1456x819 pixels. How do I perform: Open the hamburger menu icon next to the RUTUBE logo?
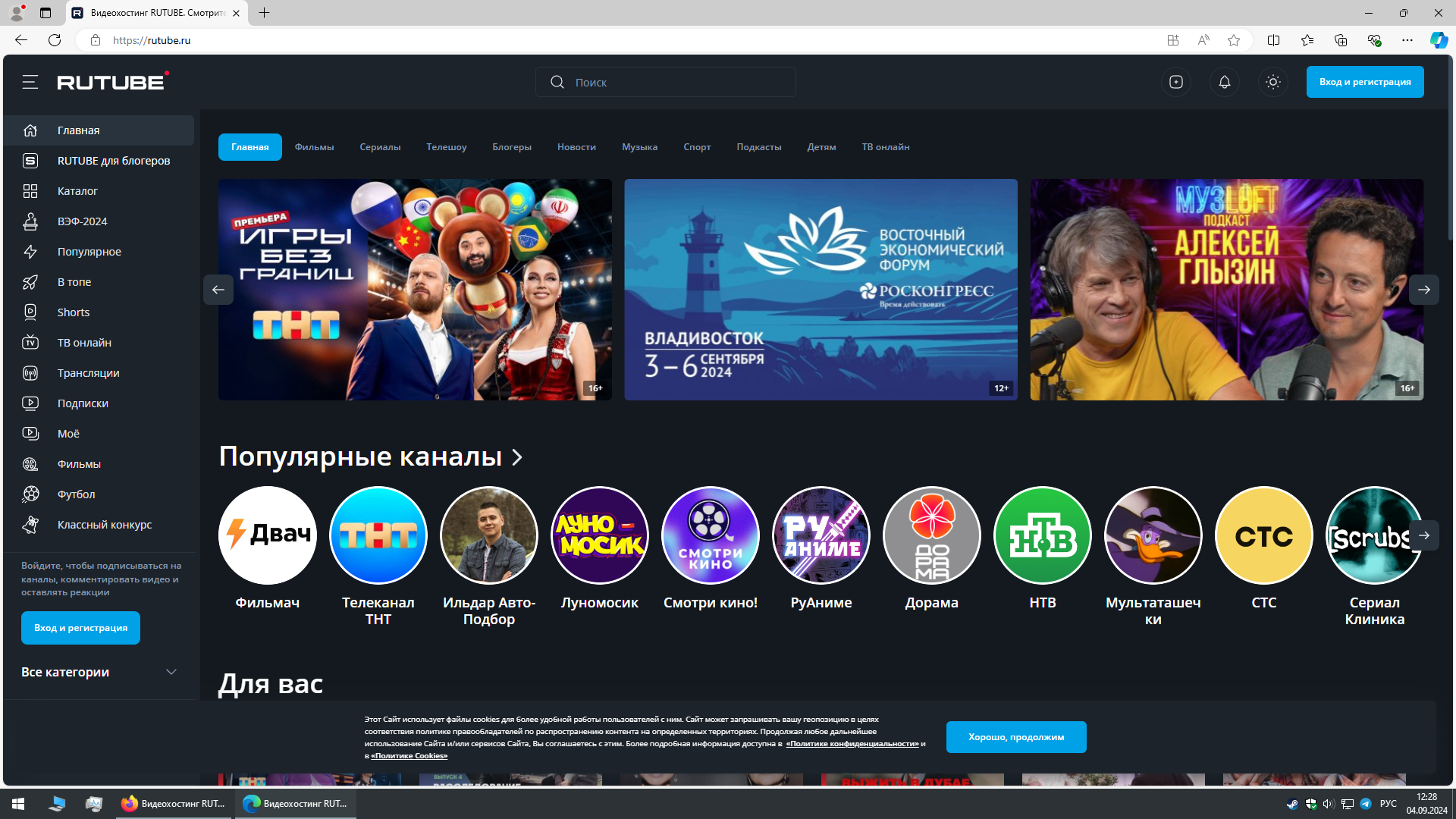[x=30, y=82]
